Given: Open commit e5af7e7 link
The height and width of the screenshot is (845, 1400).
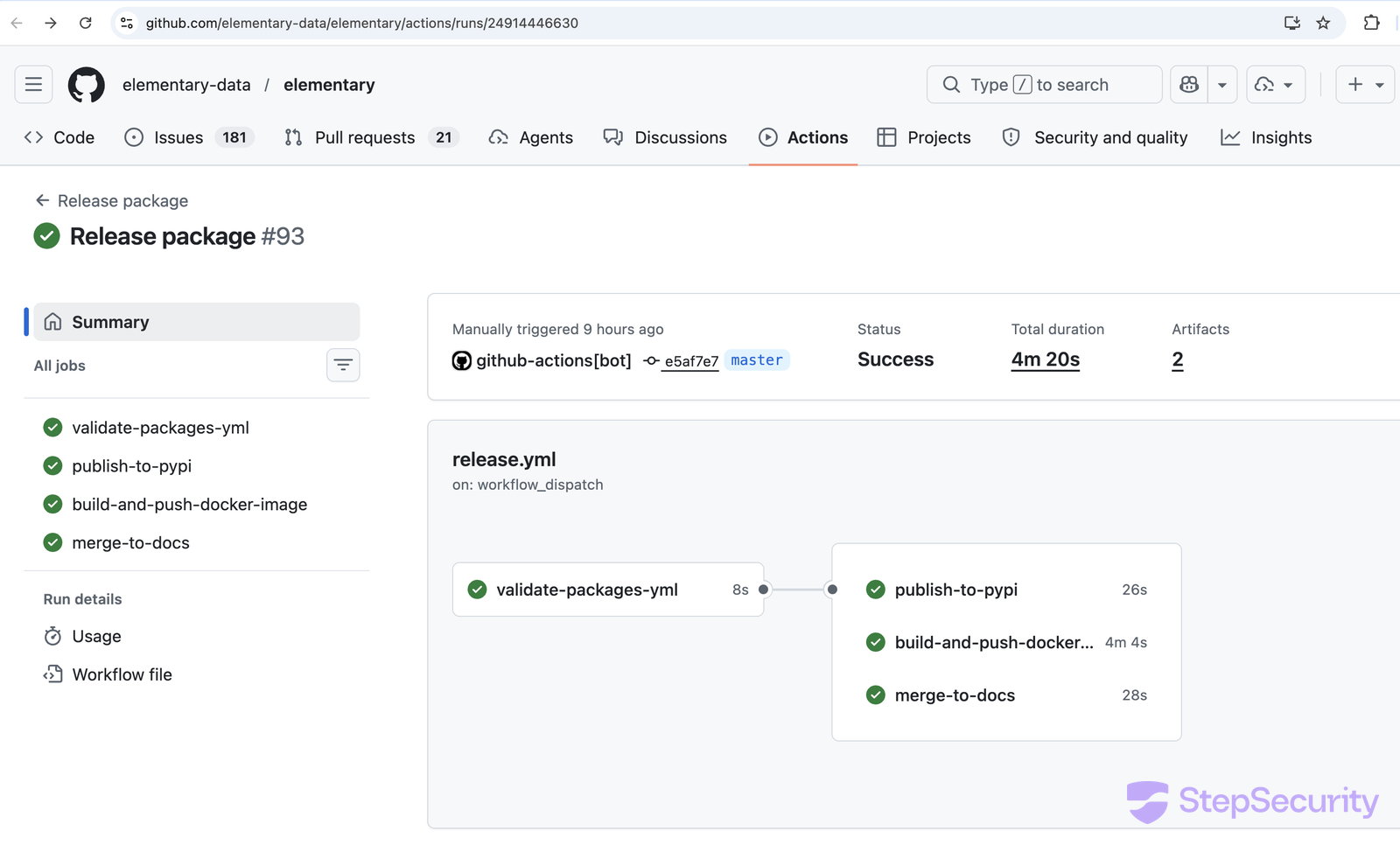Looking at the screenshot, I should (x=691, y=361).
